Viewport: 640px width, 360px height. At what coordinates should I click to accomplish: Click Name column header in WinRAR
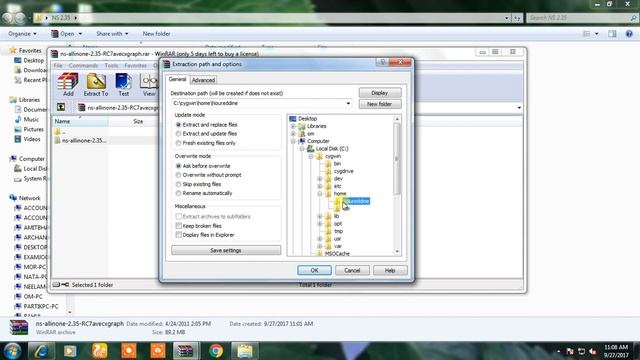(x=80, y=121)
